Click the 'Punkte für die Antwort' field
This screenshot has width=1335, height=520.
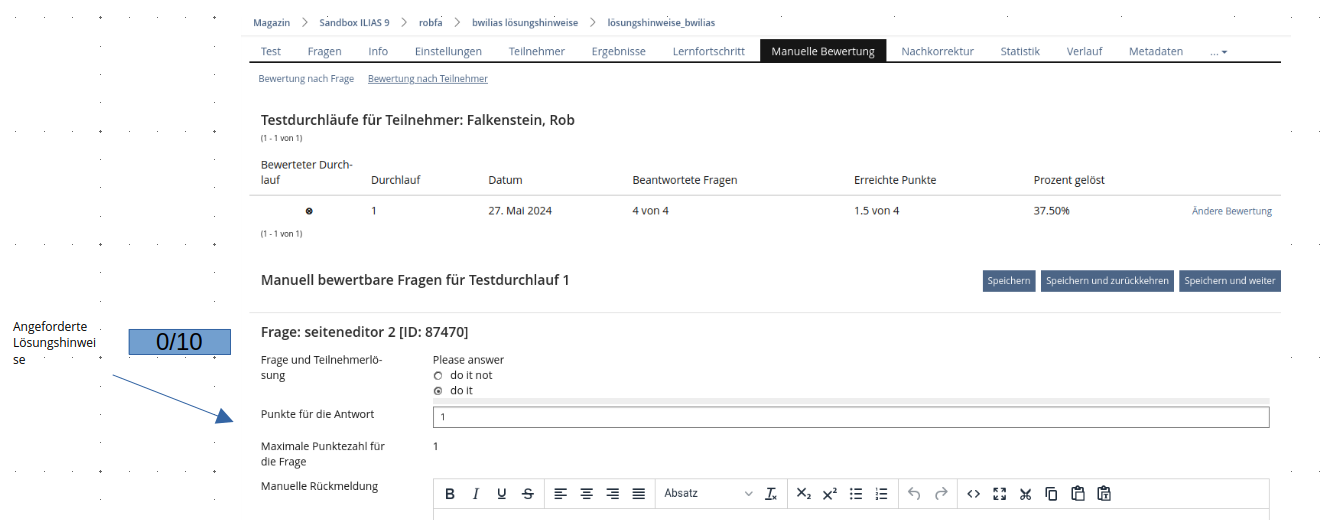point(850,417)
